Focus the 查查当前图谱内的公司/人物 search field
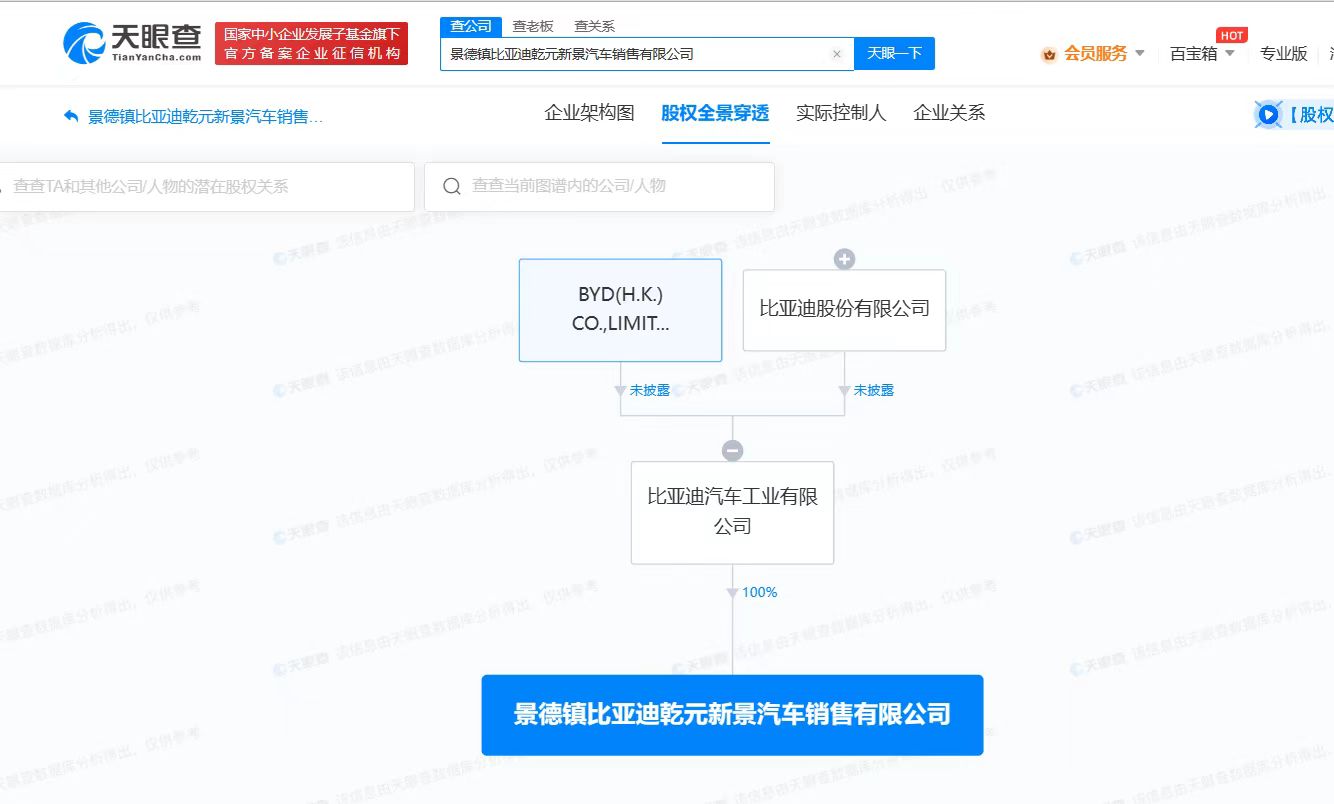This screenshot has height=804, width=1334. pyautogui.click(x=599, y=187)
